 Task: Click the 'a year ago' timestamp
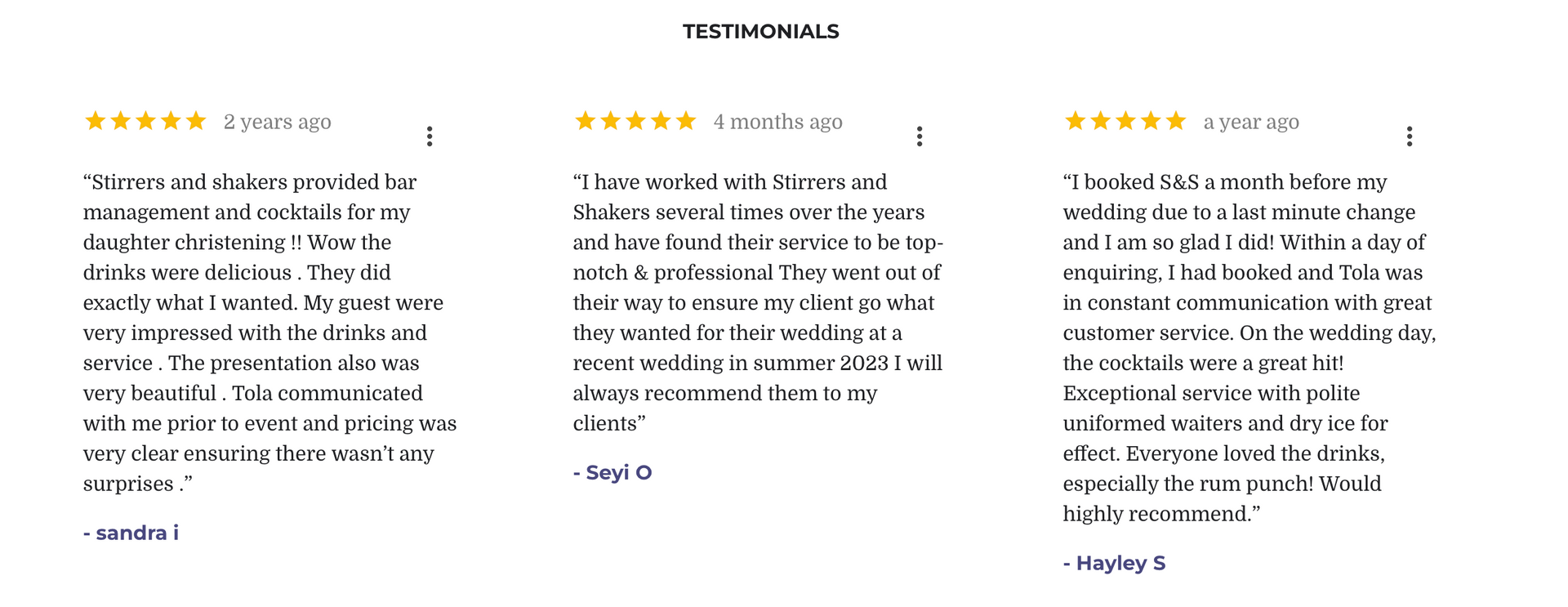point(1251,123)
